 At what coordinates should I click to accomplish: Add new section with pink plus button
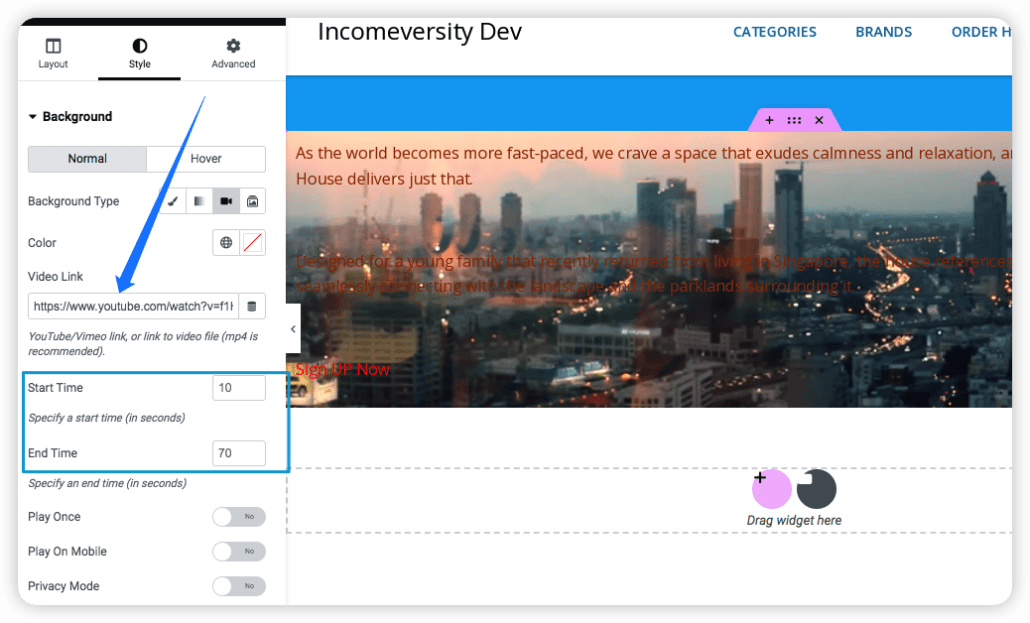771,489
